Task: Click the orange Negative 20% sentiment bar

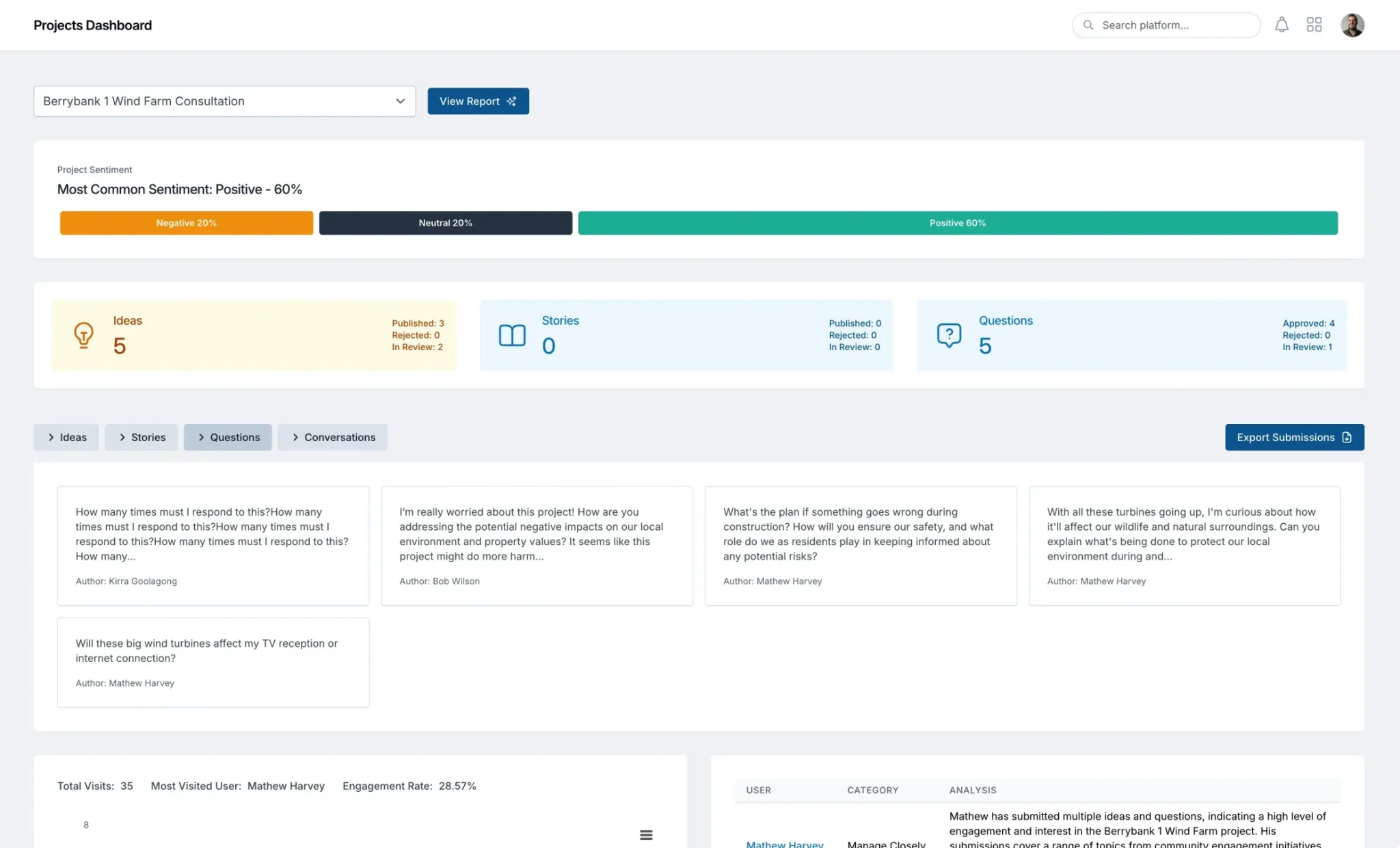Action: (x=186, y=223)
